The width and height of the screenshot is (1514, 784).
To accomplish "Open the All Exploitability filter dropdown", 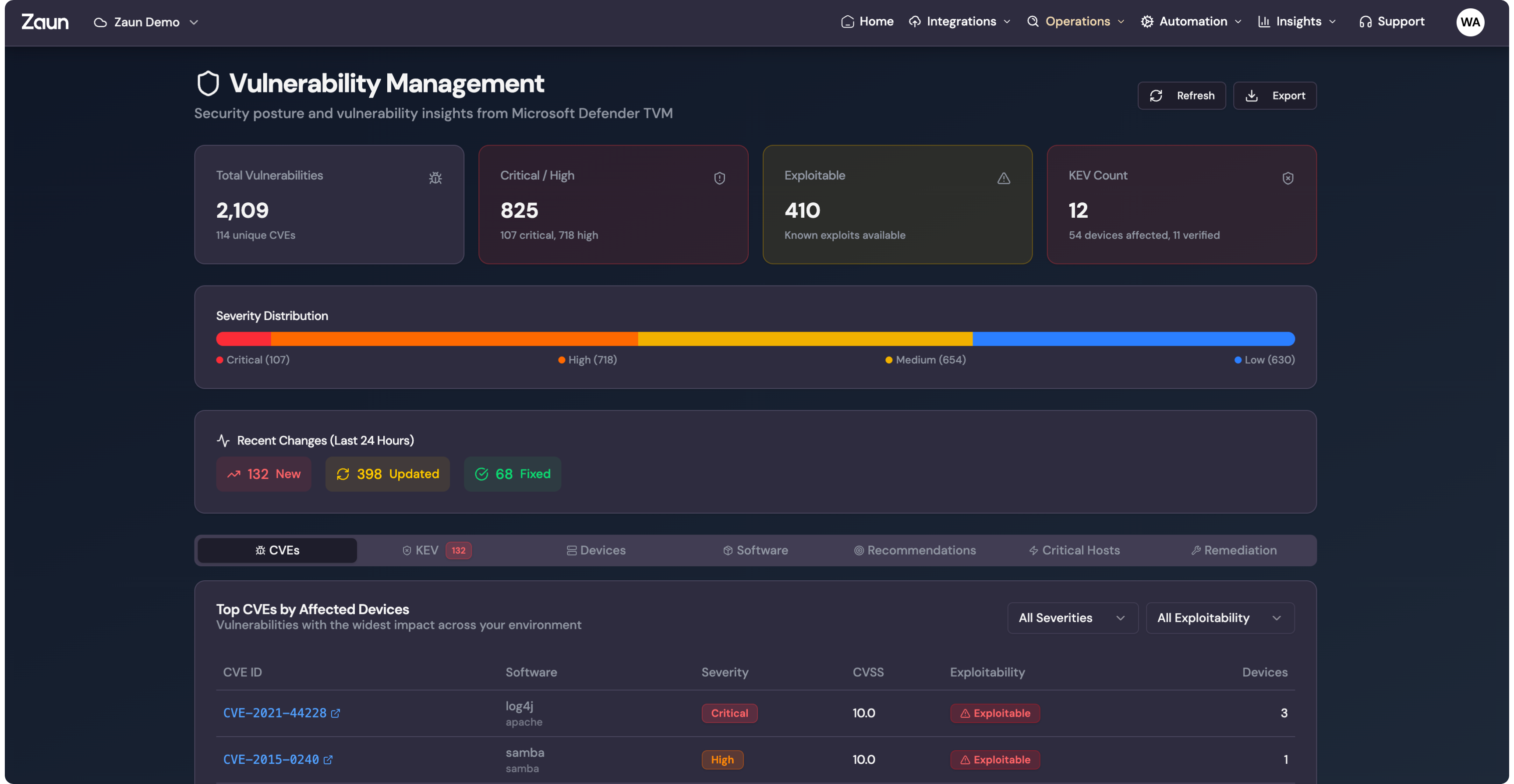I will tap(1220, 618).
